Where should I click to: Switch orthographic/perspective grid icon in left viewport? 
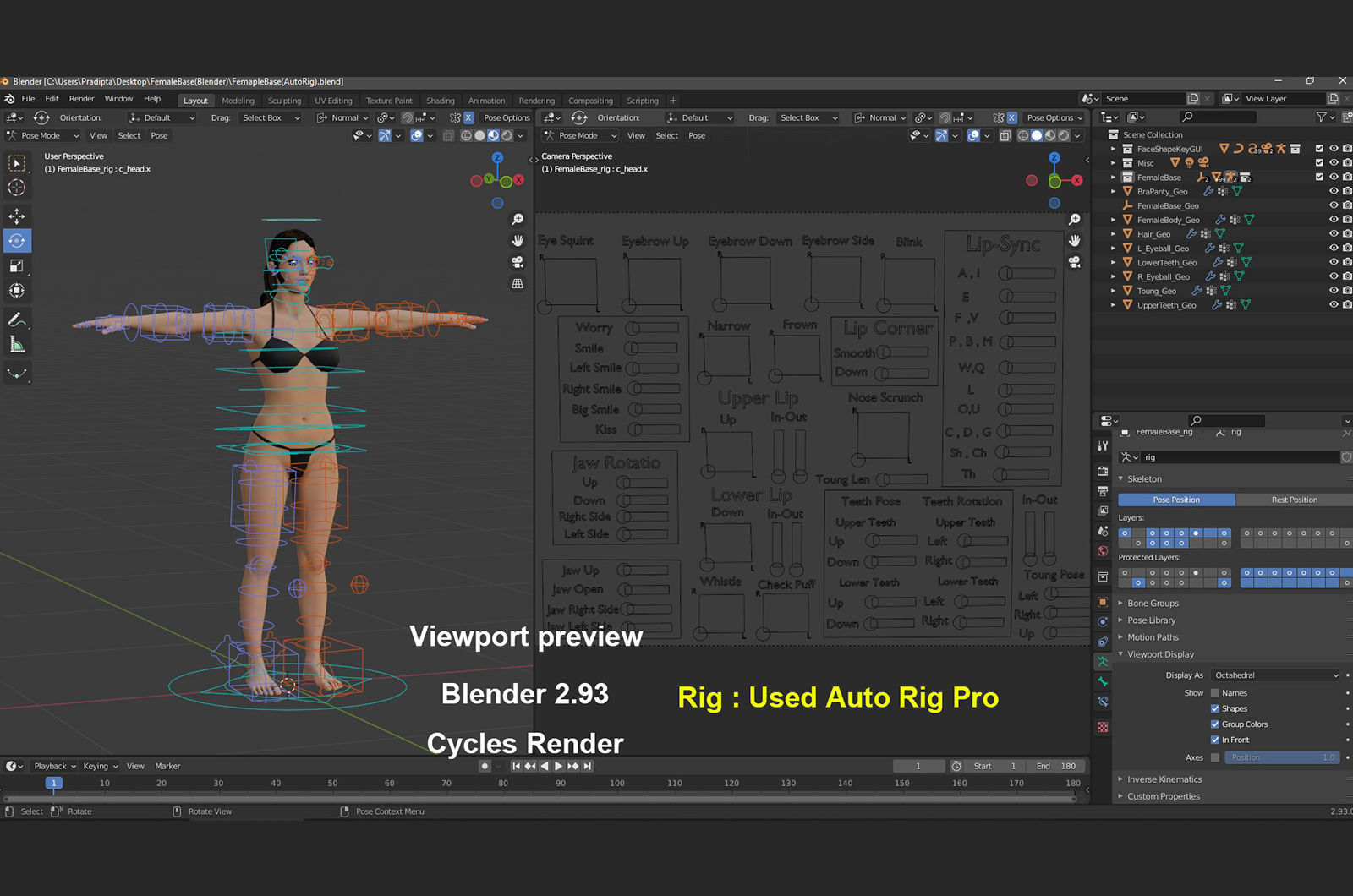518,284
